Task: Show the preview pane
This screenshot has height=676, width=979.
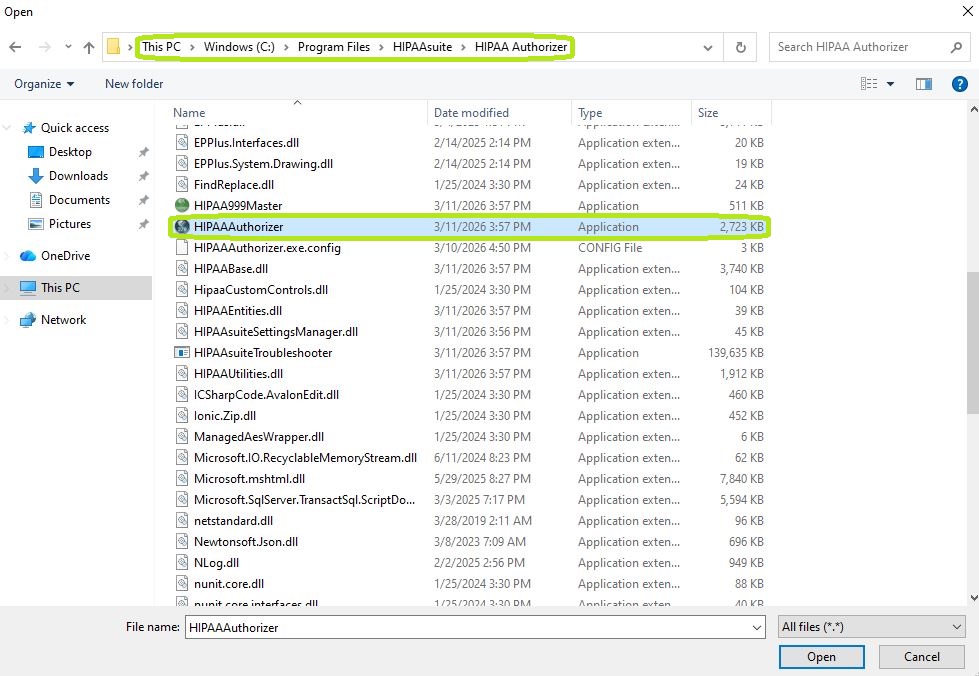Action: pyautogui.click(x=923, y=84)
